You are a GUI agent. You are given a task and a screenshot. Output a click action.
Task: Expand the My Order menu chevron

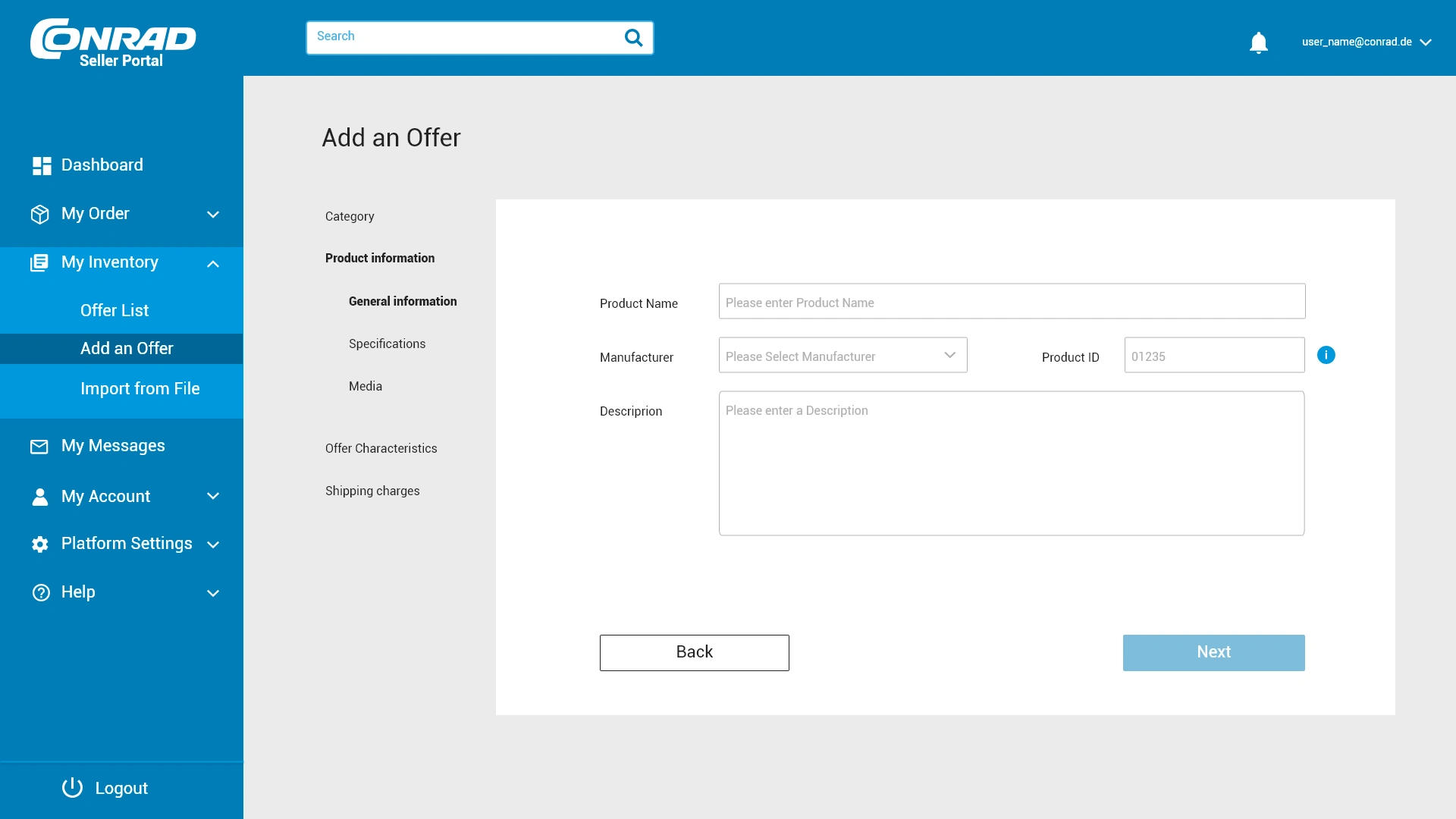tap(213, 215)
